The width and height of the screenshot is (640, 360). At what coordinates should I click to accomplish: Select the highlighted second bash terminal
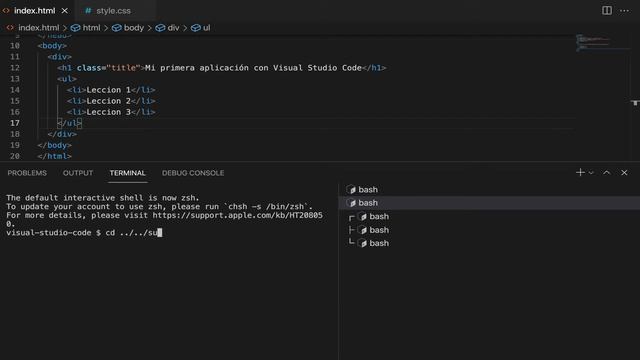489,203
